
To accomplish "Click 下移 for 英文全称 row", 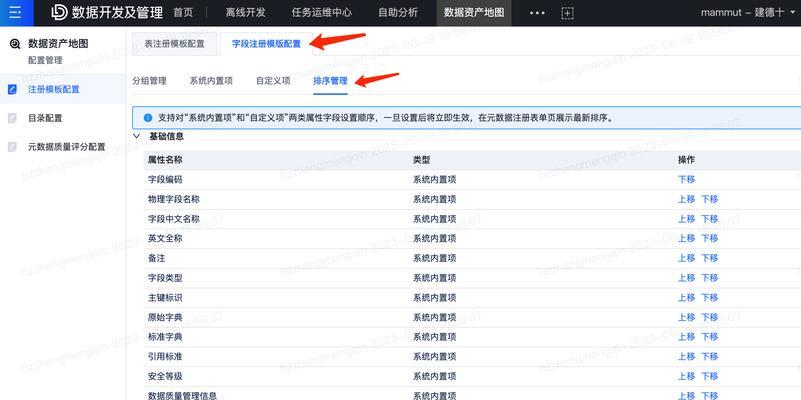I will coord(709,239).
